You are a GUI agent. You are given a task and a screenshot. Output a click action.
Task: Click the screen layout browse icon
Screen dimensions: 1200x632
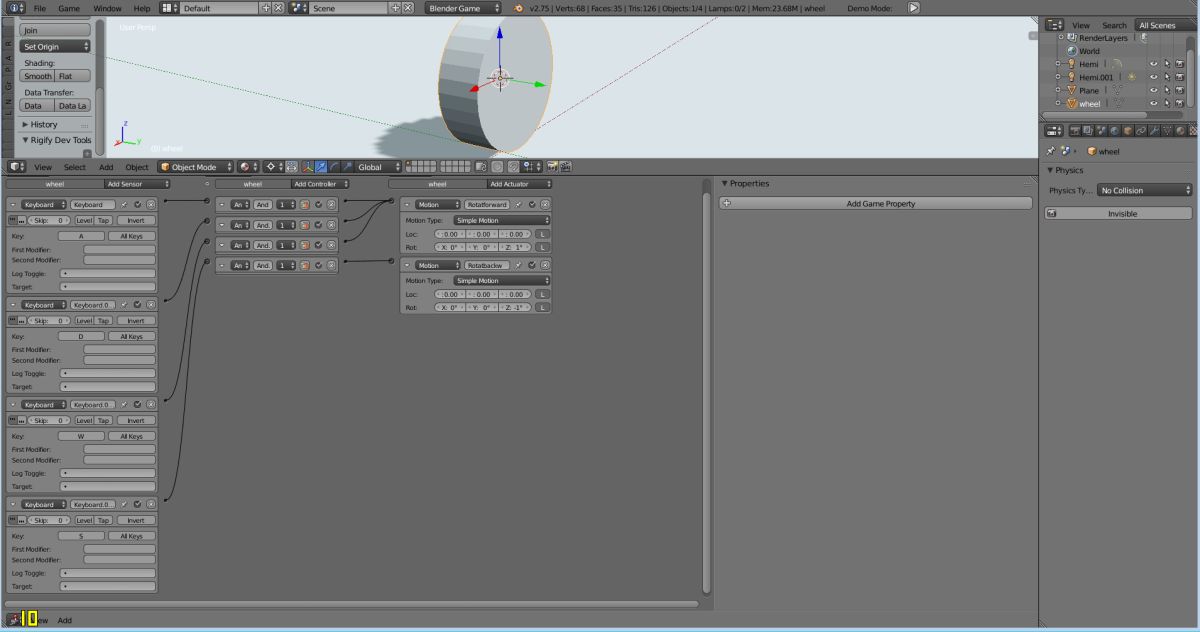[170, 7]
